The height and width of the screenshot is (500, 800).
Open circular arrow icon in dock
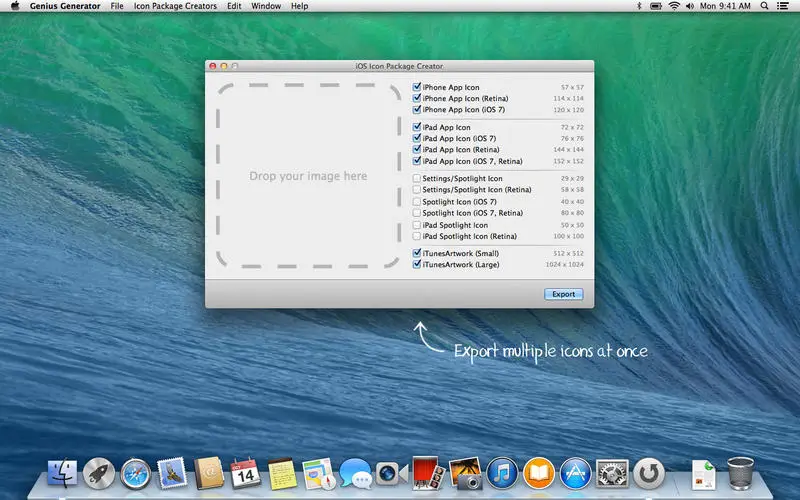click(649, 473)
